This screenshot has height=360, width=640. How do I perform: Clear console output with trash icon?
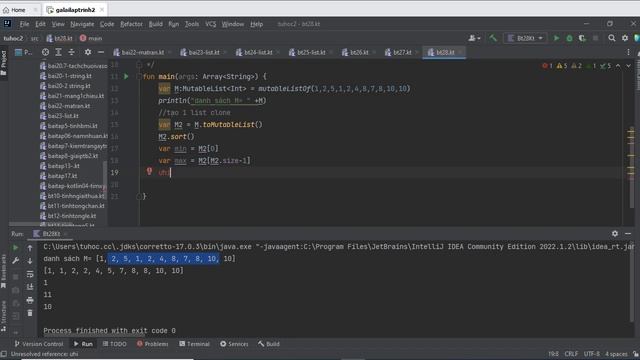(x=30, y=313)
